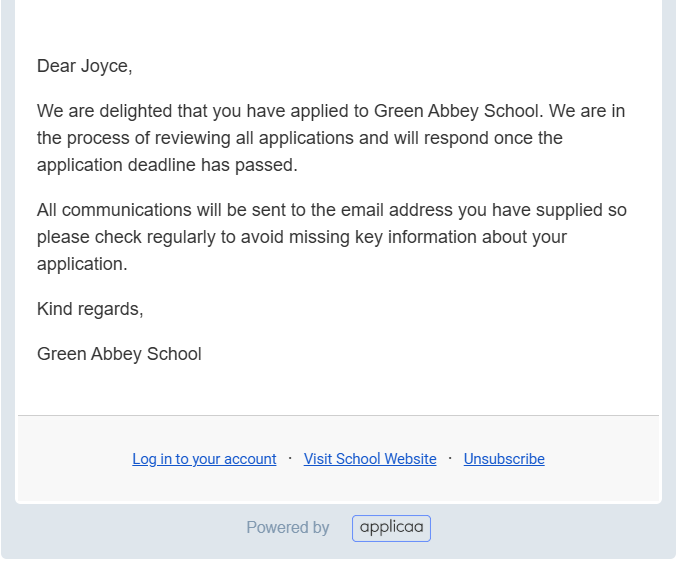Click the applicaa logo badge
678x566 pixels.
click(x=391, y=528)
